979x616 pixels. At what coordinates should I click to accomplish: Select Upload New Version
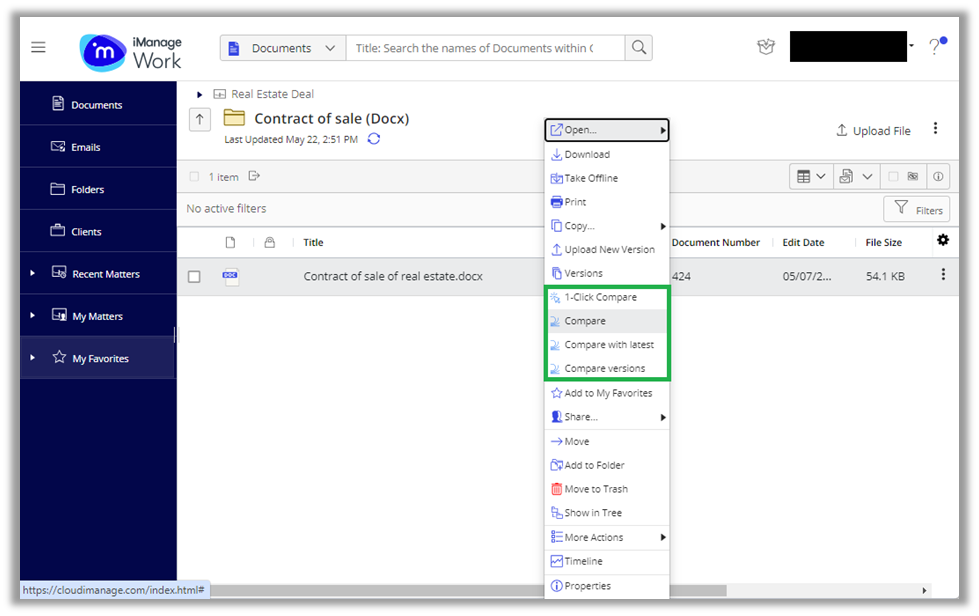607,250
